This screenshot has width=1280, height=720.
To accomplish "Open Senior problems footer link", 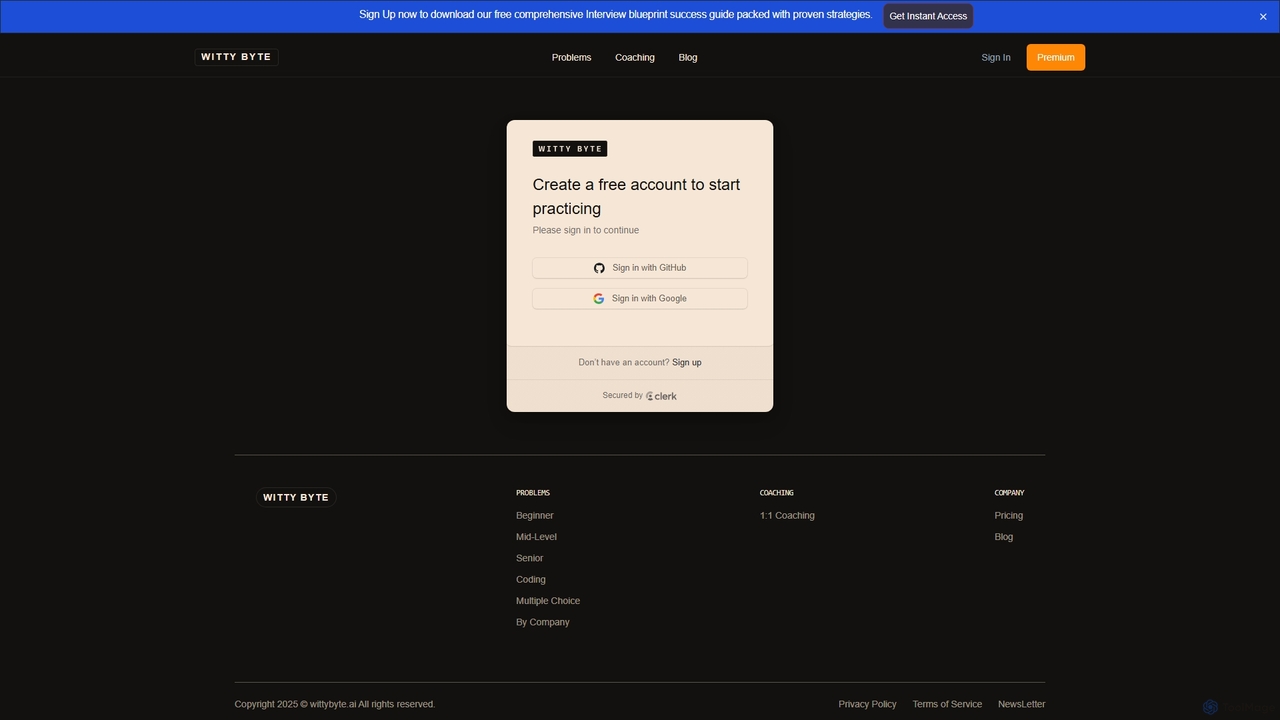I will 530,558.
